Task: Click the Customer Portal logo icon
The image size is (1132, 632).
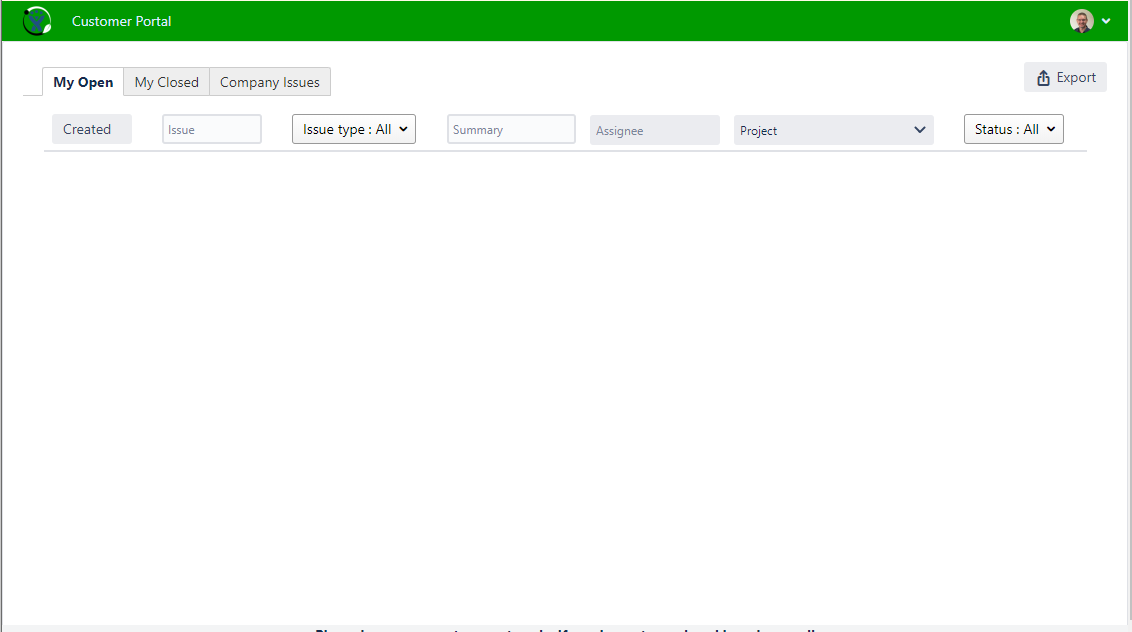Action: (37, 21)
